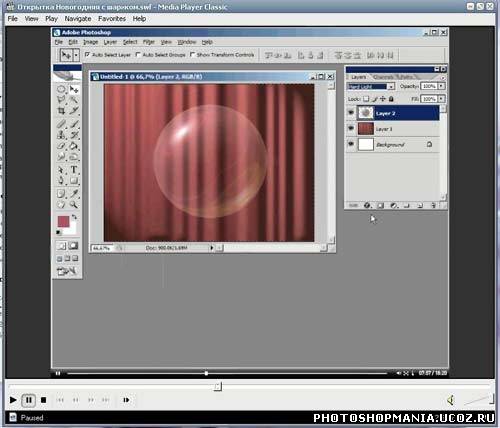Image resolution: width=500 pixels, height=428 pixels.
Task: Choose the Eraser tool
Action: tap(61, 146)
